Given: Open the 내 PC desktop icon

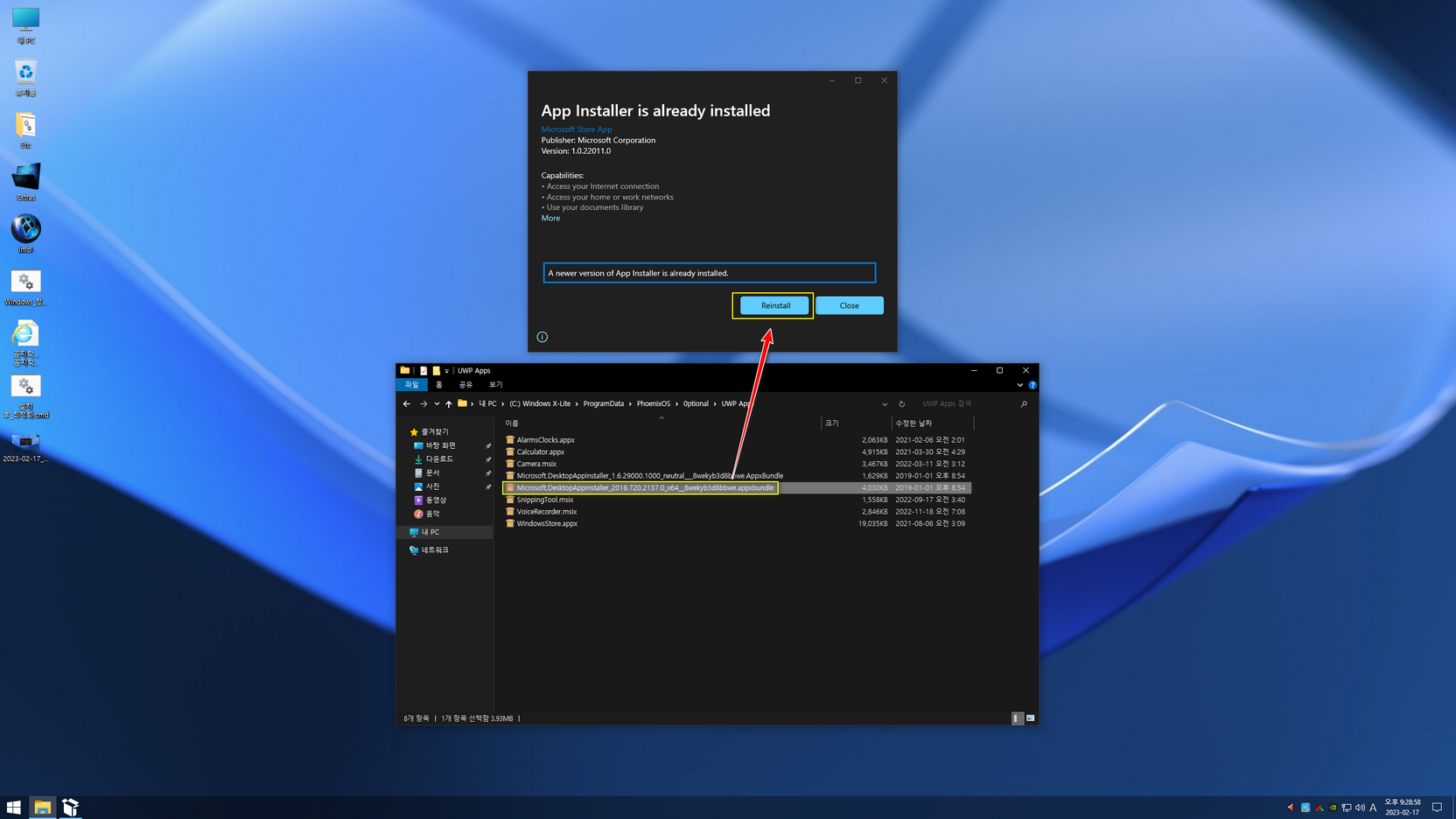Looking at the screenshot, I should point(25,25).
